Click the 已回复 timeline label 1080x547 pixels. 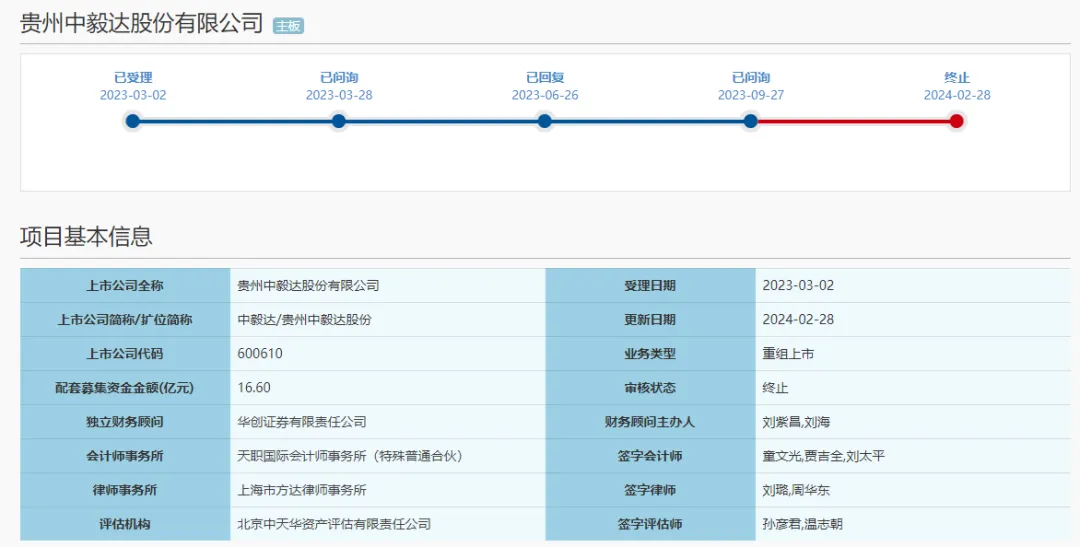[x=545, y=78]
